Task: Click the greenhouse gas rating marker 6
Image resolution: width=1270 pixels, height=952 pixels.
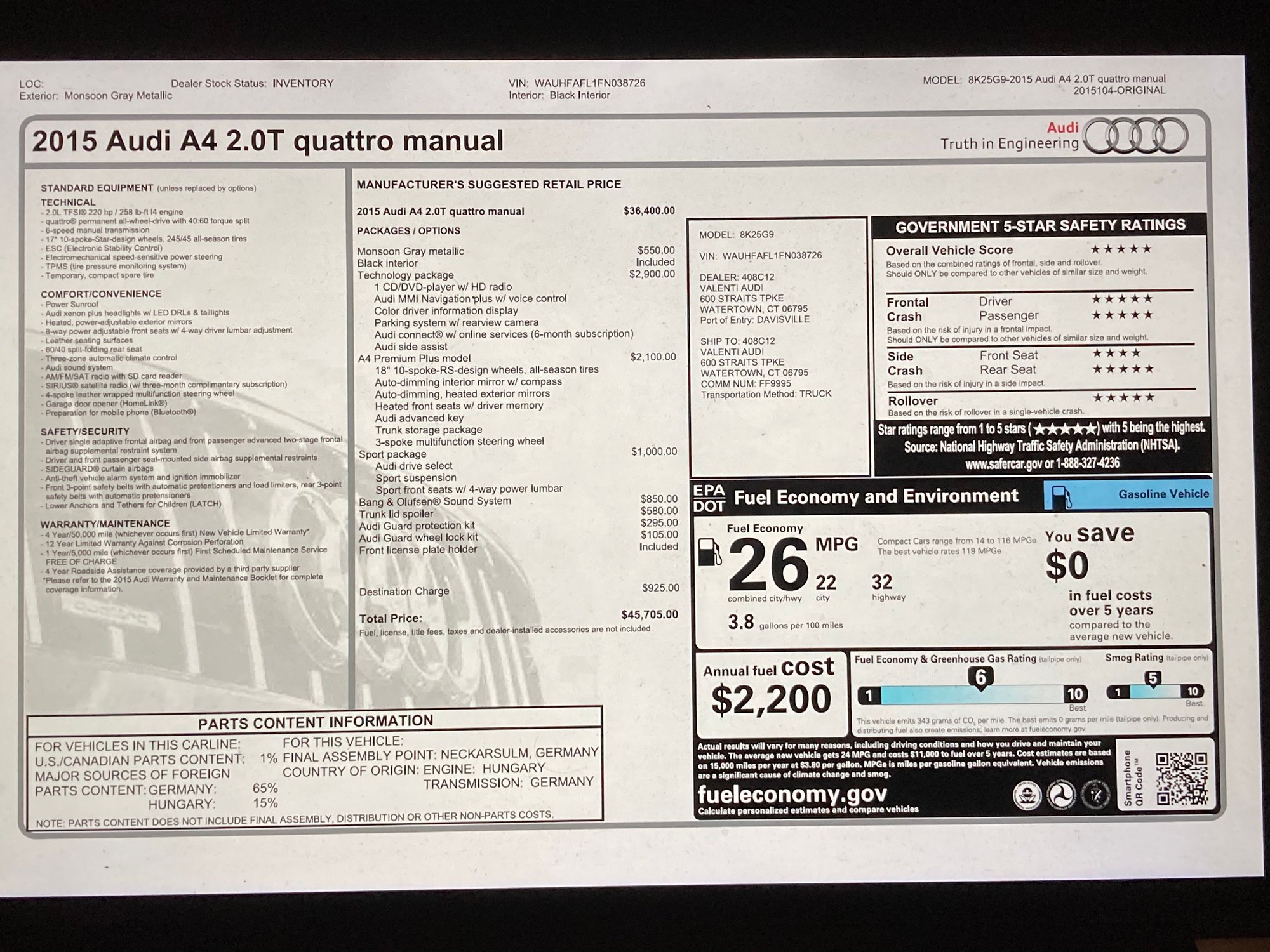Action: pyautogui.click(x=980, y=678)
